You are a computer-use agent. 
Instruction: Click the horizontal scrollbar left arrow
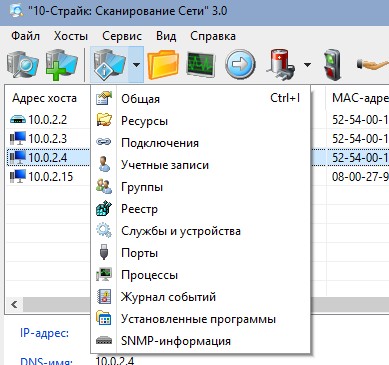pos(14,304)
